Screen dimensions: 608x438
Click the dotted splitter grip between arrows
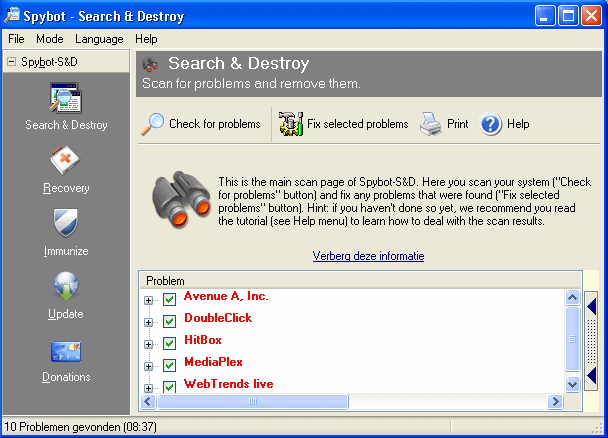(x=591, y=341)
